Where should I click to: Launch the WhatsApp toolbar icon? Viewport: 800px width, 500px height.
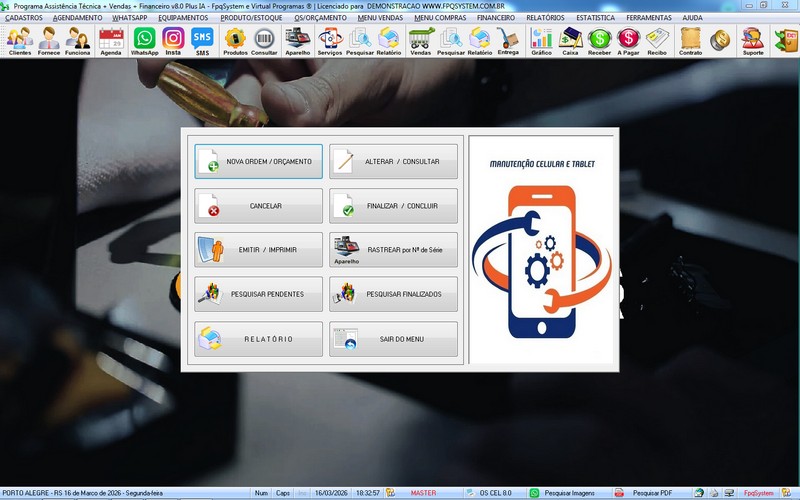tap(144, 41)
